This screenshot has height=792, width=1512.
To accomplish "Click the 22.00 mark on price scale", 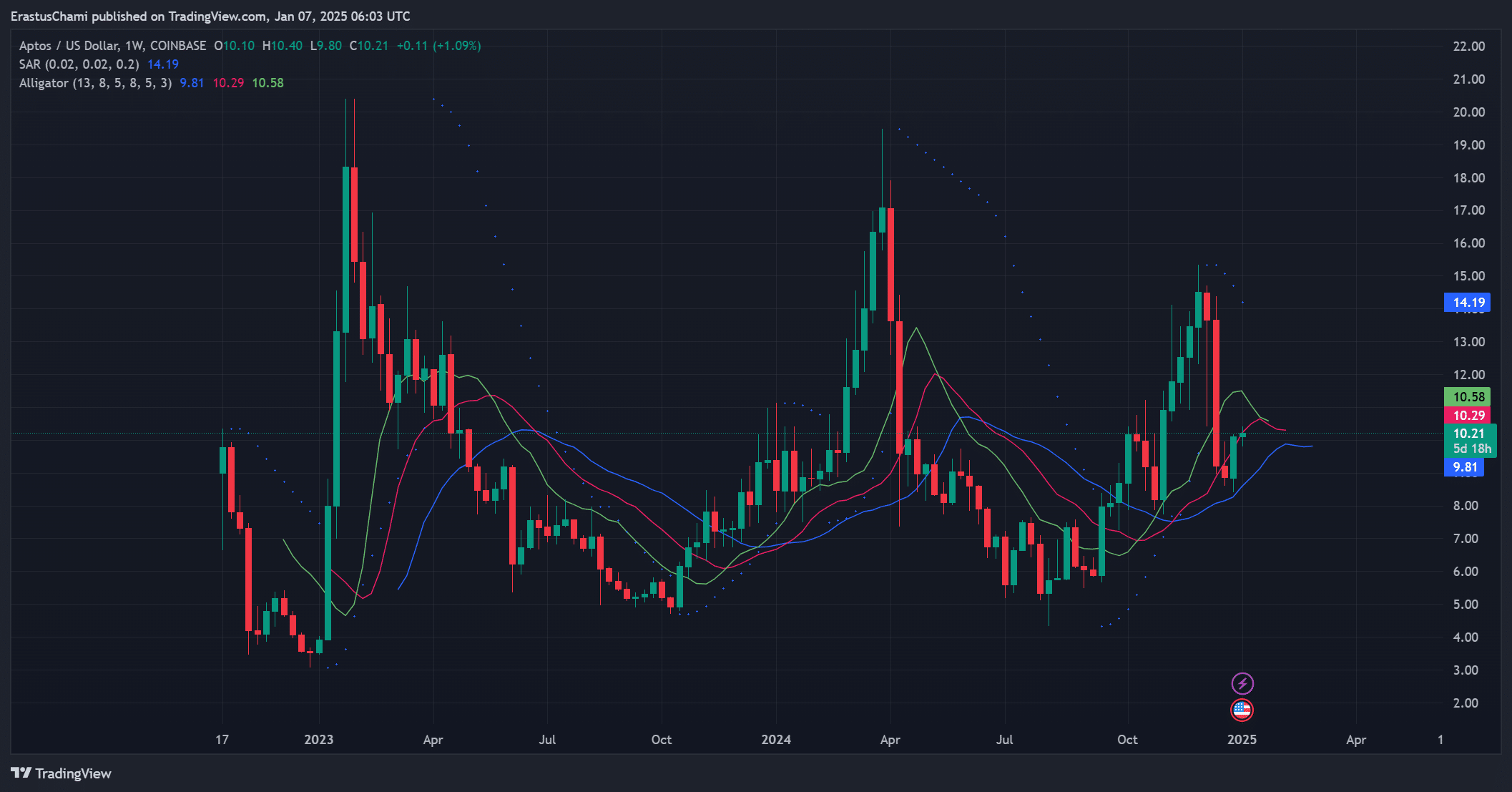I will coord(1468,46).
